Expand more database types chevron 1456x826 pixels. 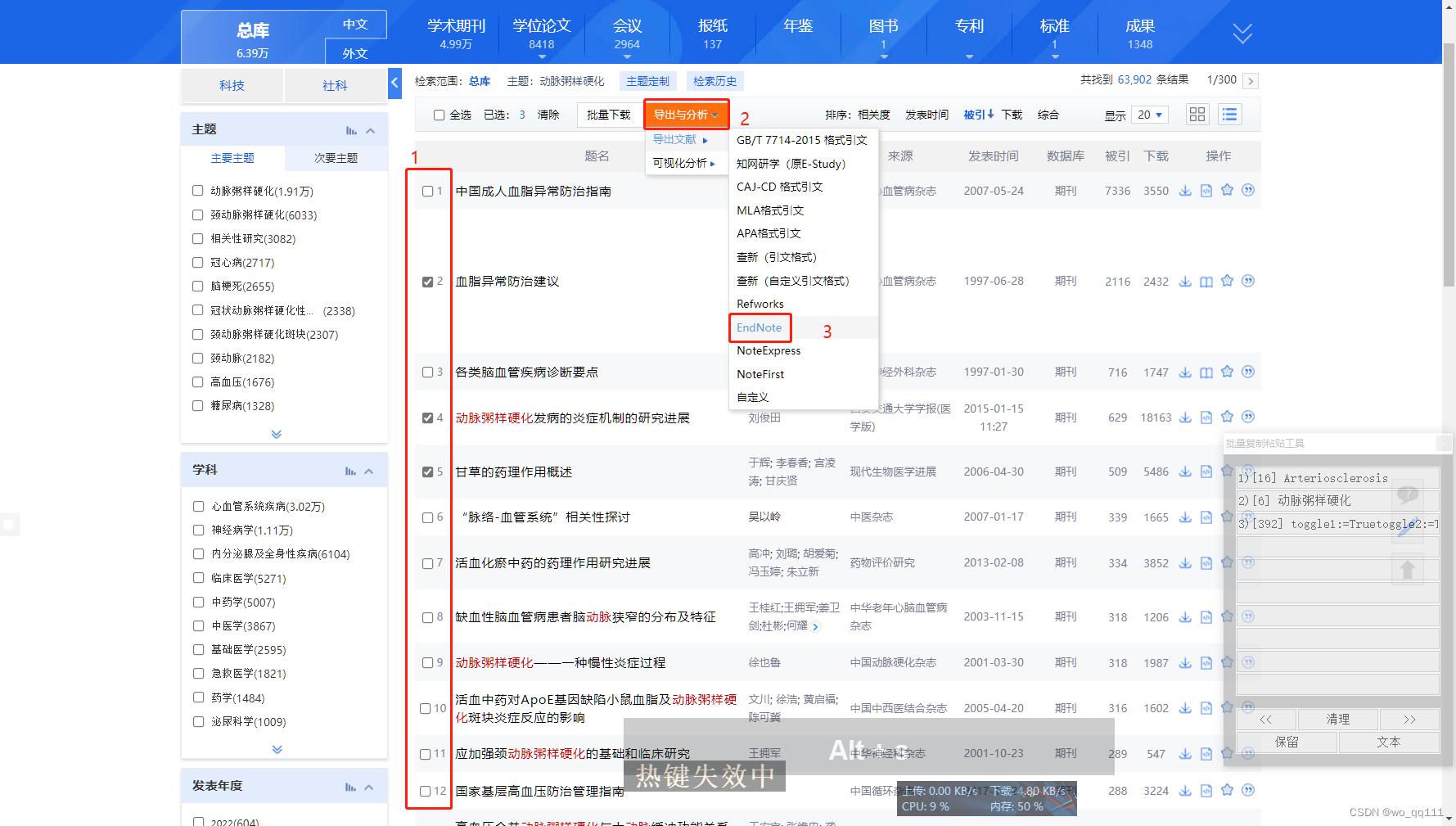(1242, 34)
